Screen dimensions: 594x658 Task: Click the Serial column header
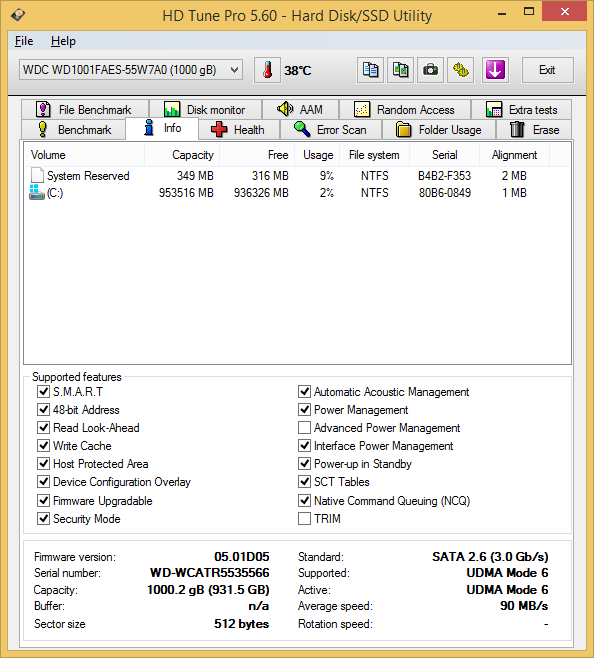(x=445, y=155)
